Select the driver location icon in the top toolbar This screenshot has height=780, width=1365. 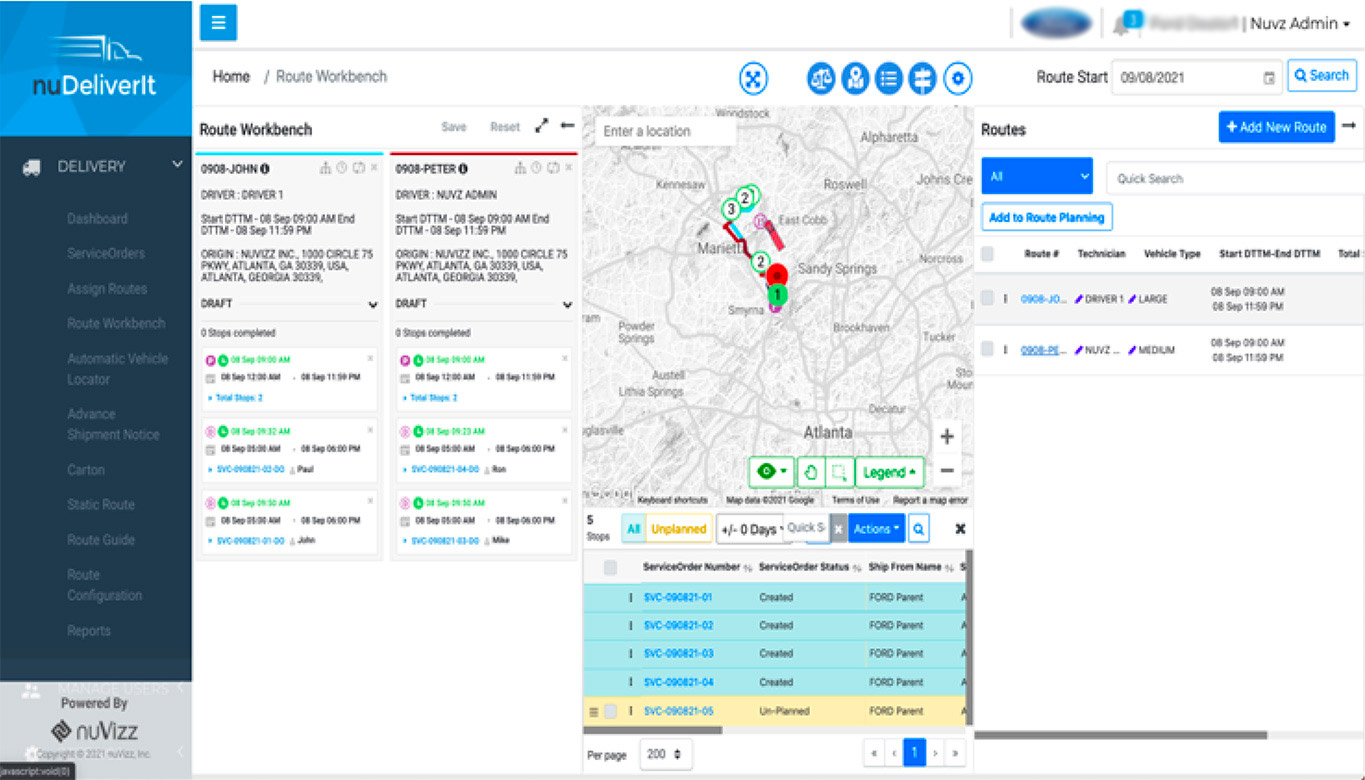click(x=855, y=77)
